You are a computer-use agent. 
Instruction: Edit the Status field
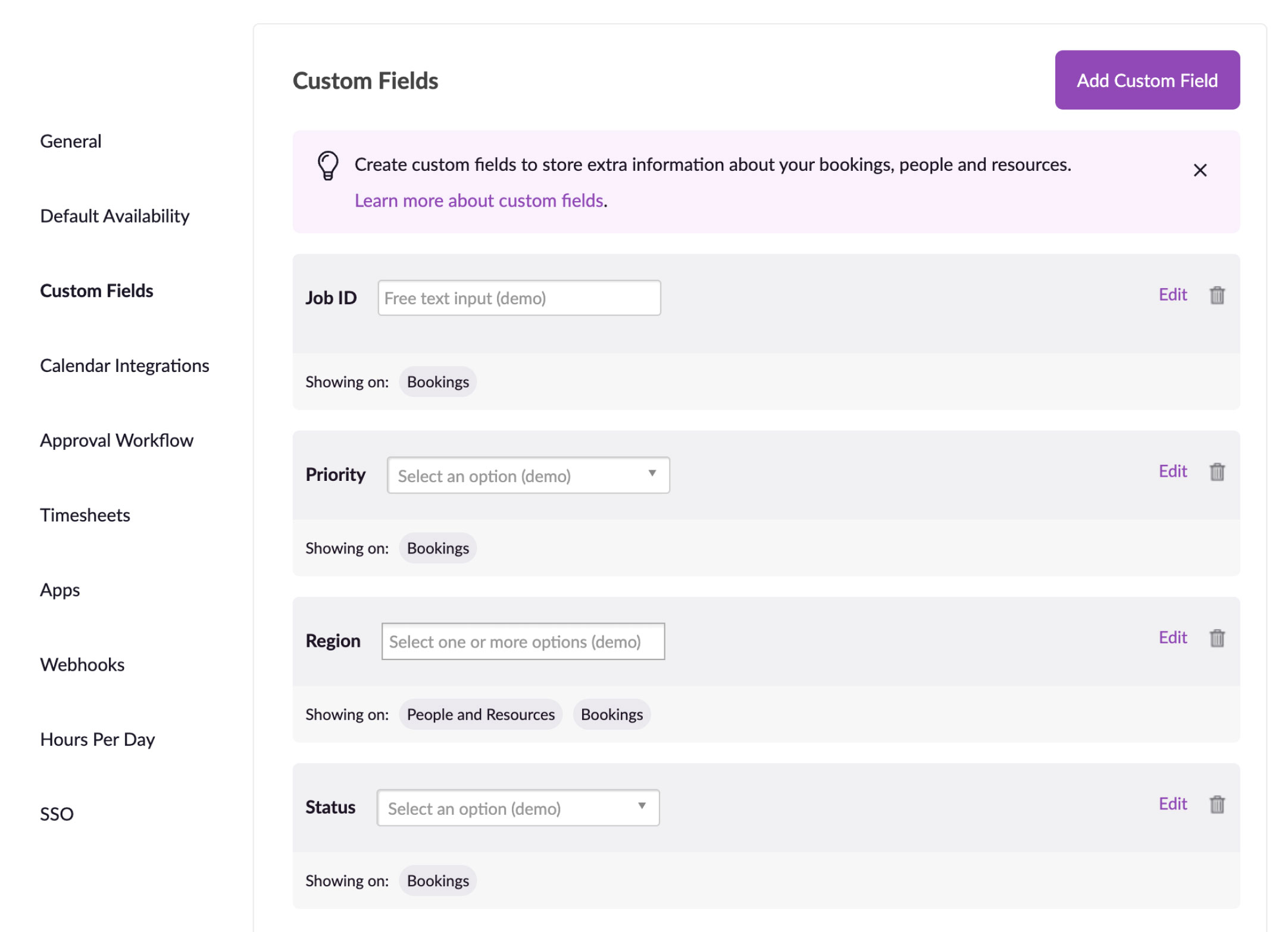[1173, 804]
